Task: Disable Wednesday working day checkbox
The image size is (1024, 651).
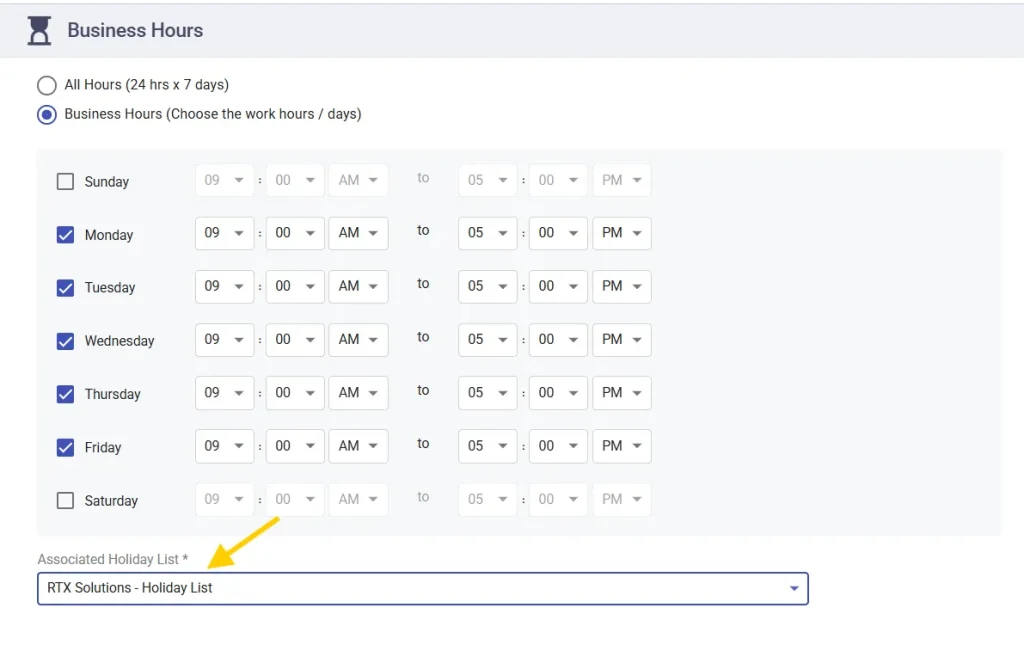Action: (66, 341)
